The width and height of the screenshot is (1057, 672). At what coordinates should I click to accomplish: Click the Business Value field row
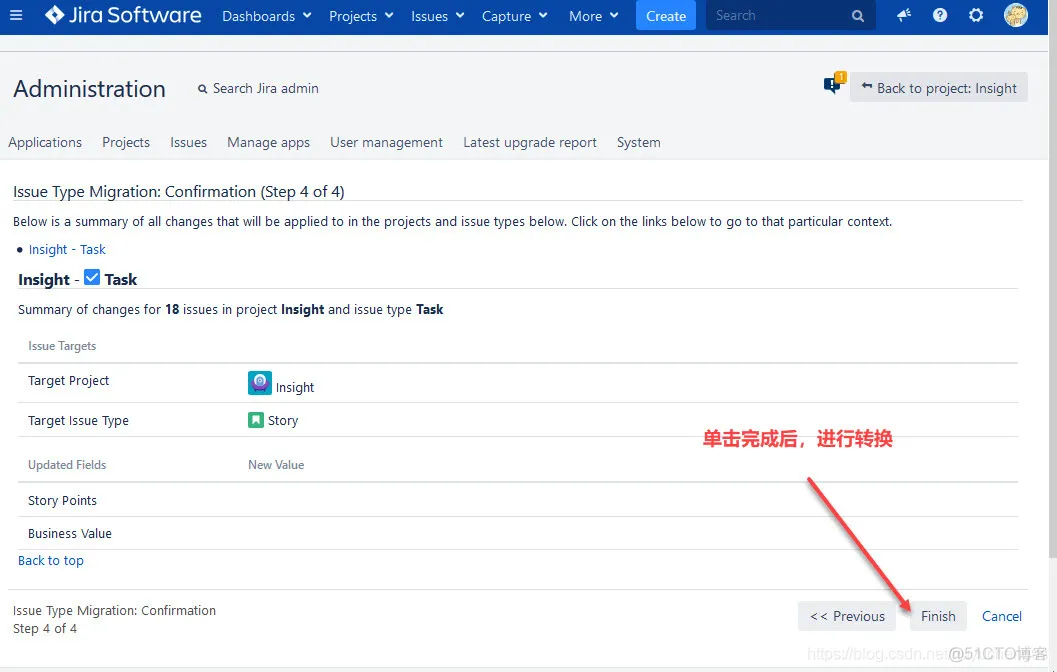(x=518, y=533)
